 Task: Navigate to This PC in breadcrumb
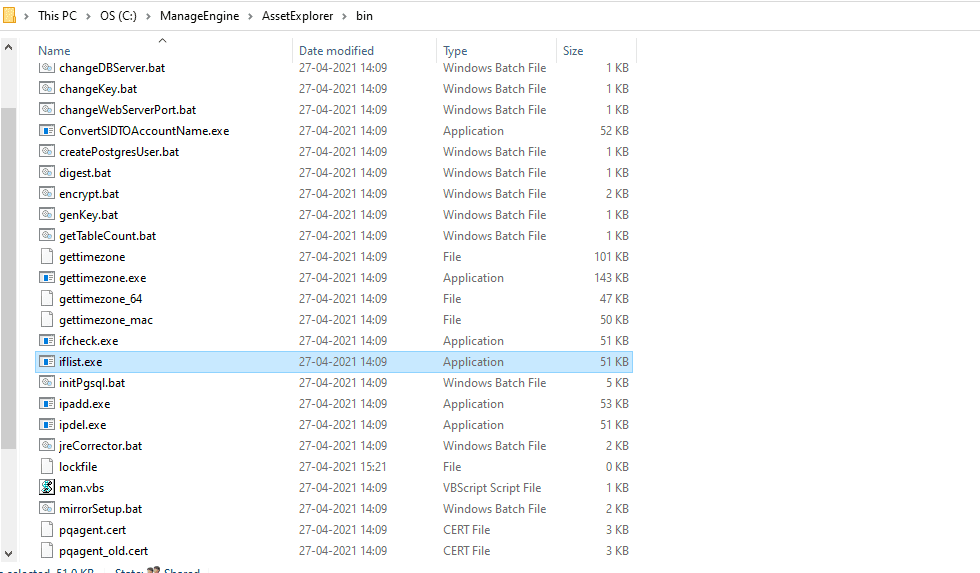[58, 16]
